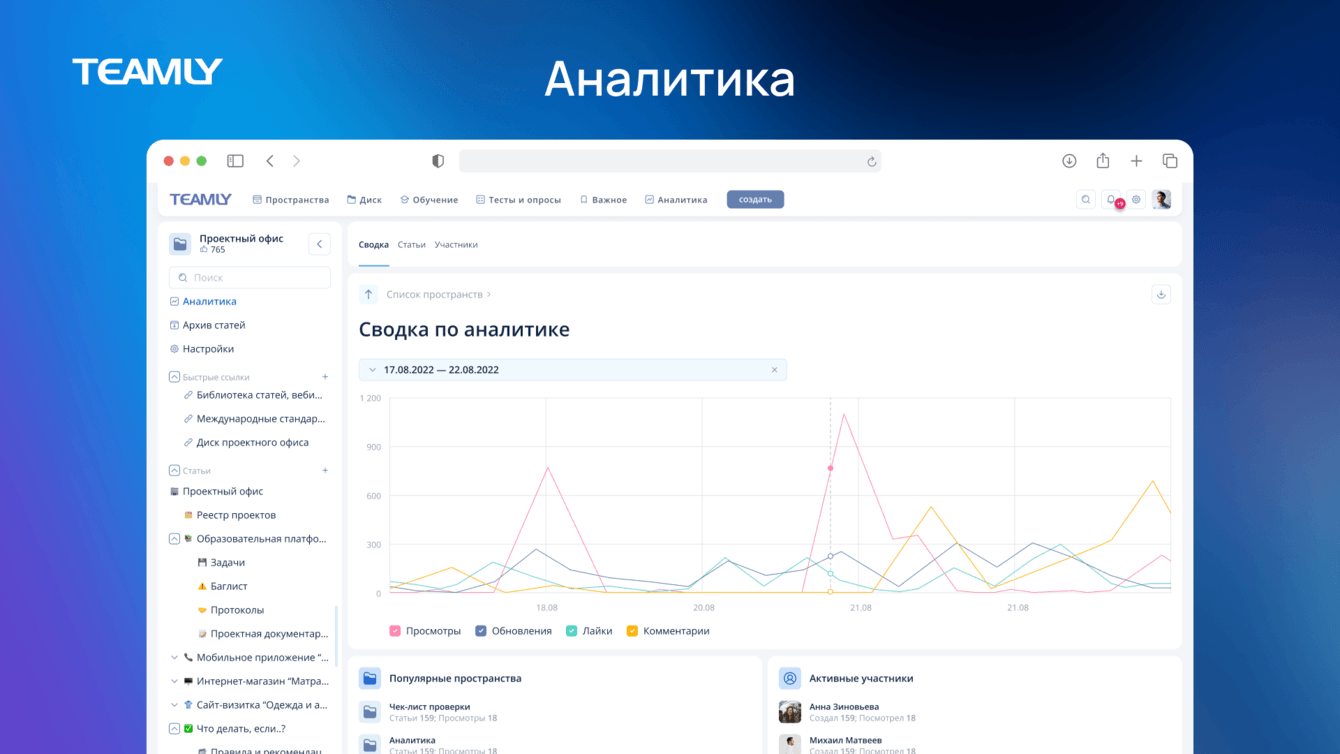
Task: Open a new tab with the plus icon
Action: pos(1136,161)
